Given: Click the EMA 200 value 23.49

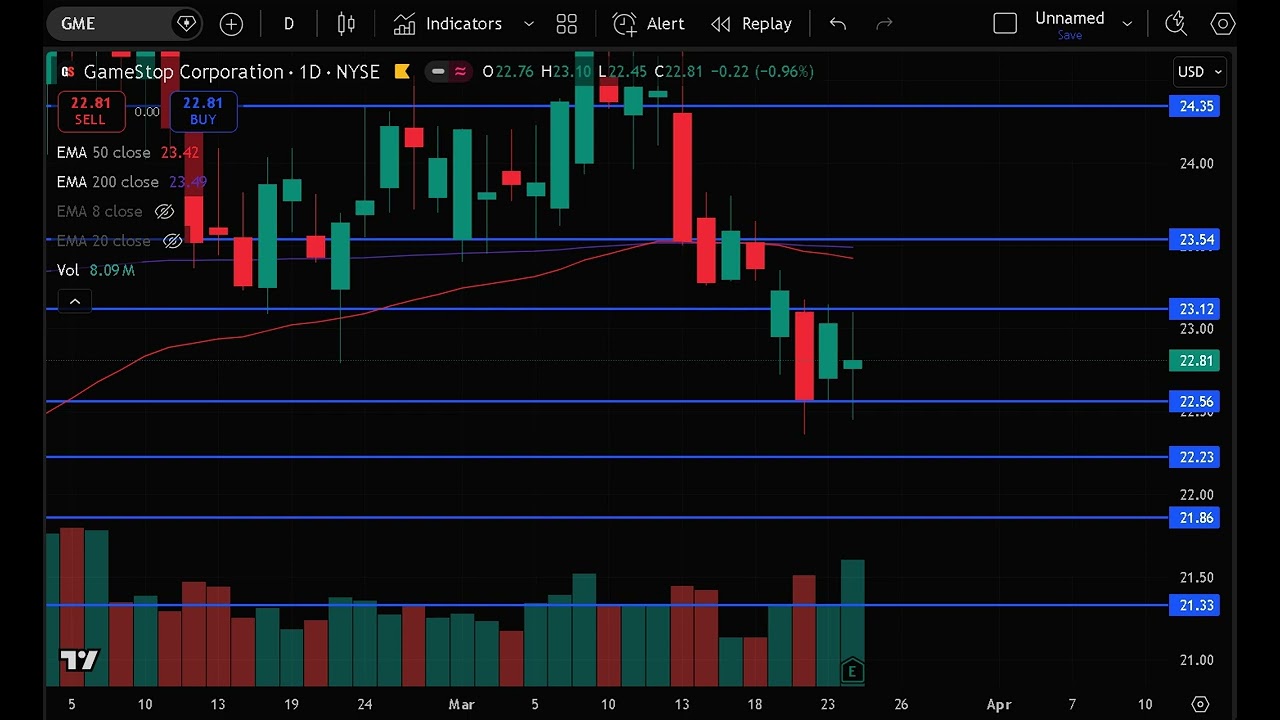Looking at the screenshot, I should (188, 182).
